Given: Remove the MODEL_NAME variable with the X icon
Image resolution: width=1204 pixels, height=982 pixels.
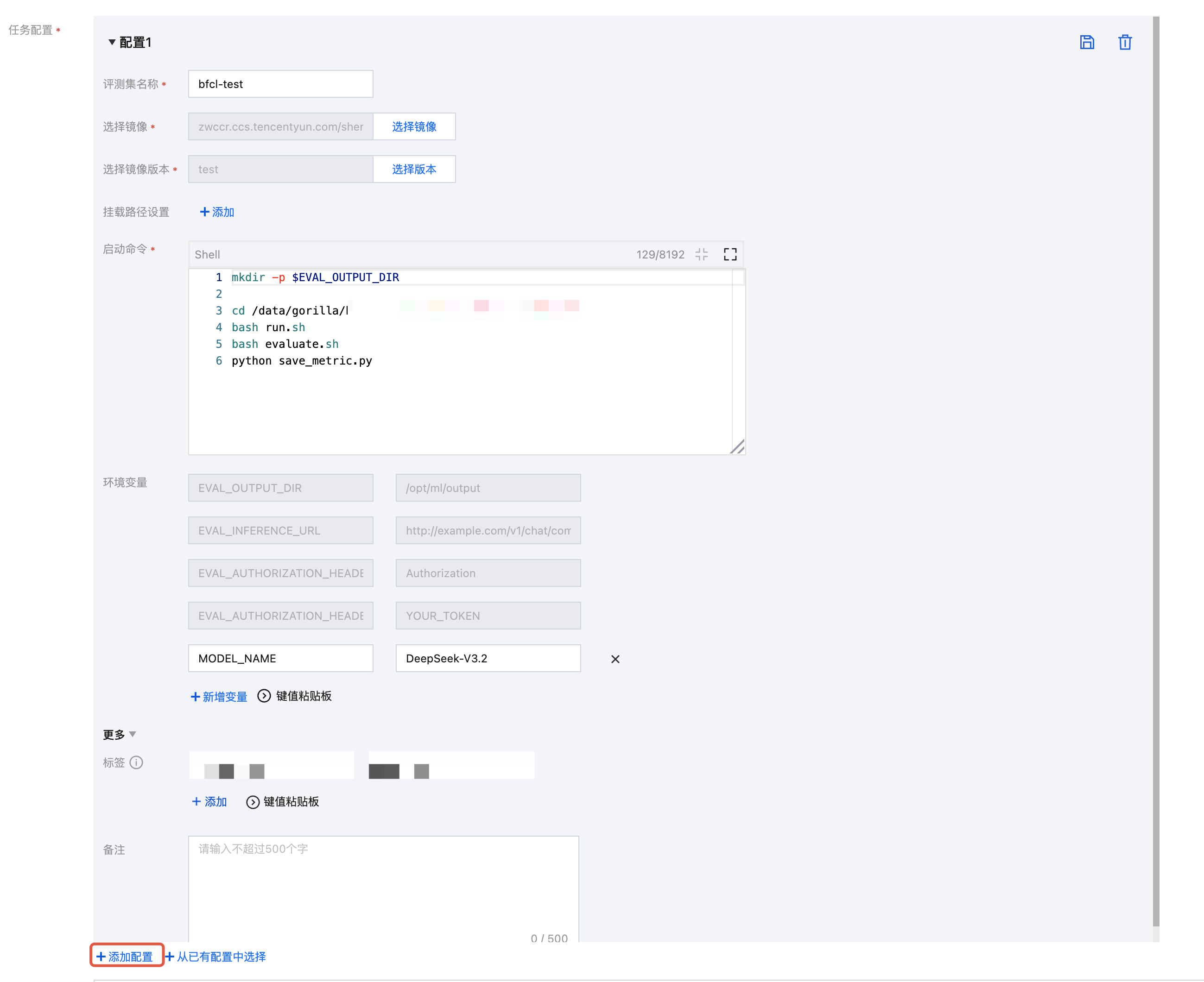Looking at the screenshot, I should coord(615,659).
